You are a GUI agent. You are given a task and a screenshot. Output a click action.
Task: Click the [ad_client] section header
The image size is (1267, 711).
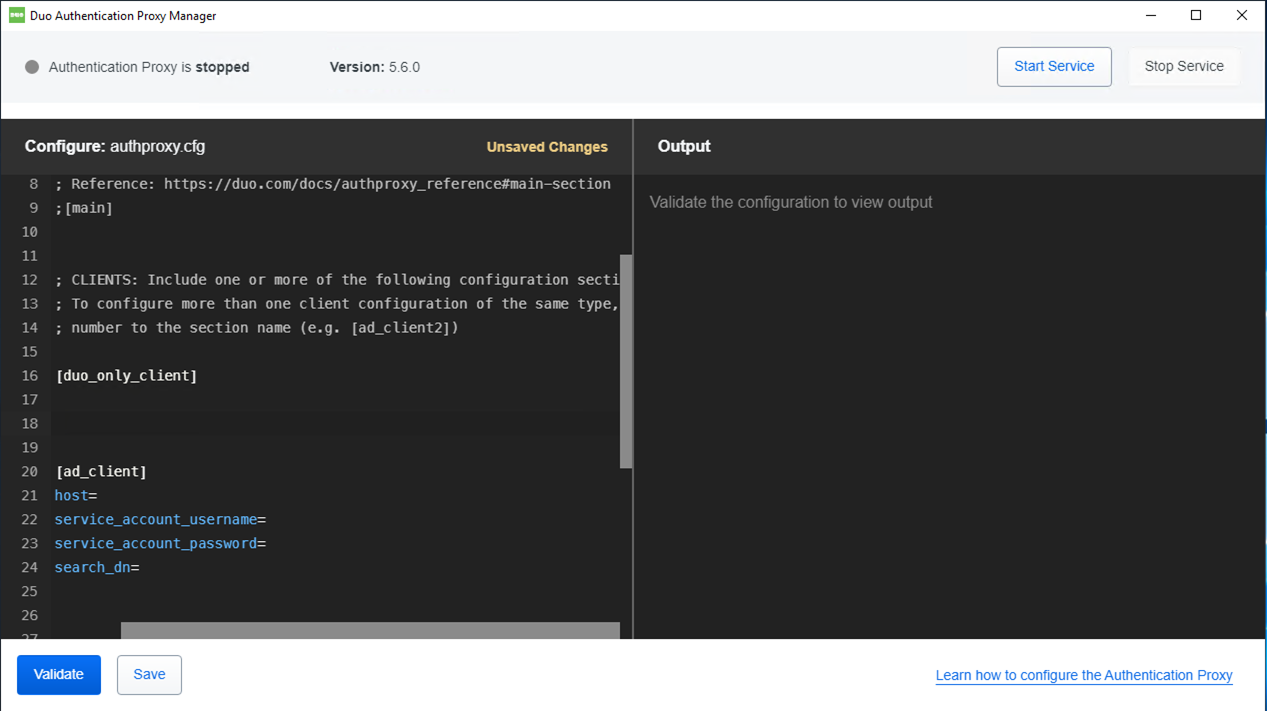101,472
